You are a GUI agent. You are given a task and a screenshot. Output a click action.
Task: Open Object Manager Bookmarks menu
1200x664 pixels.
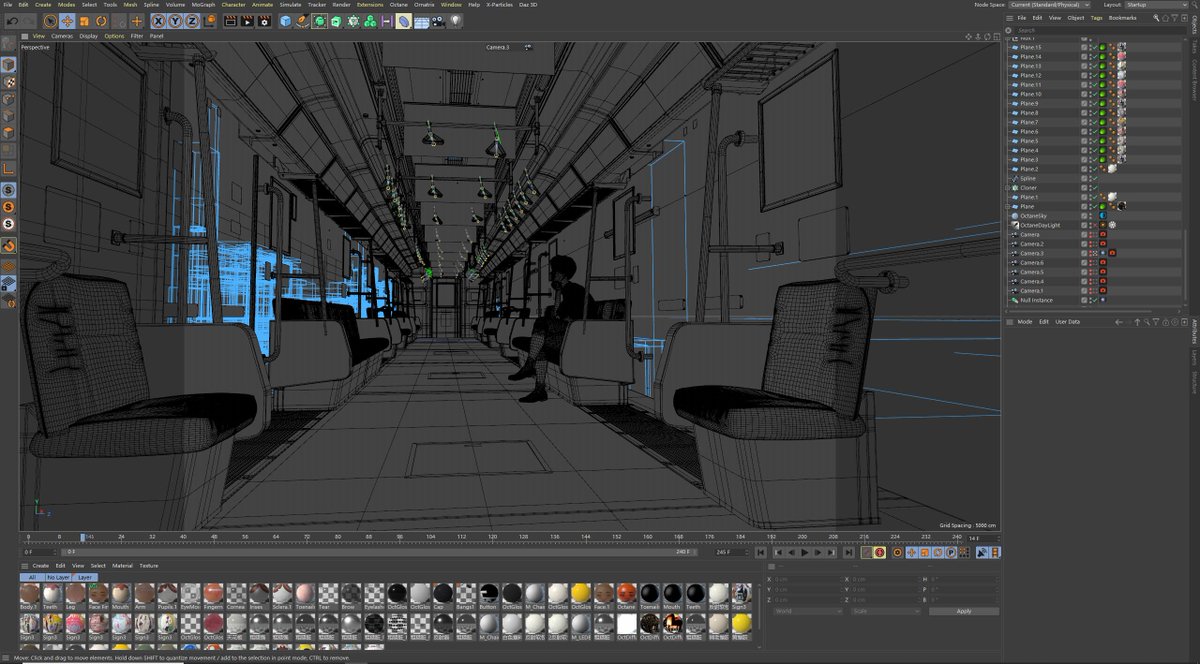click(1122, 18)
